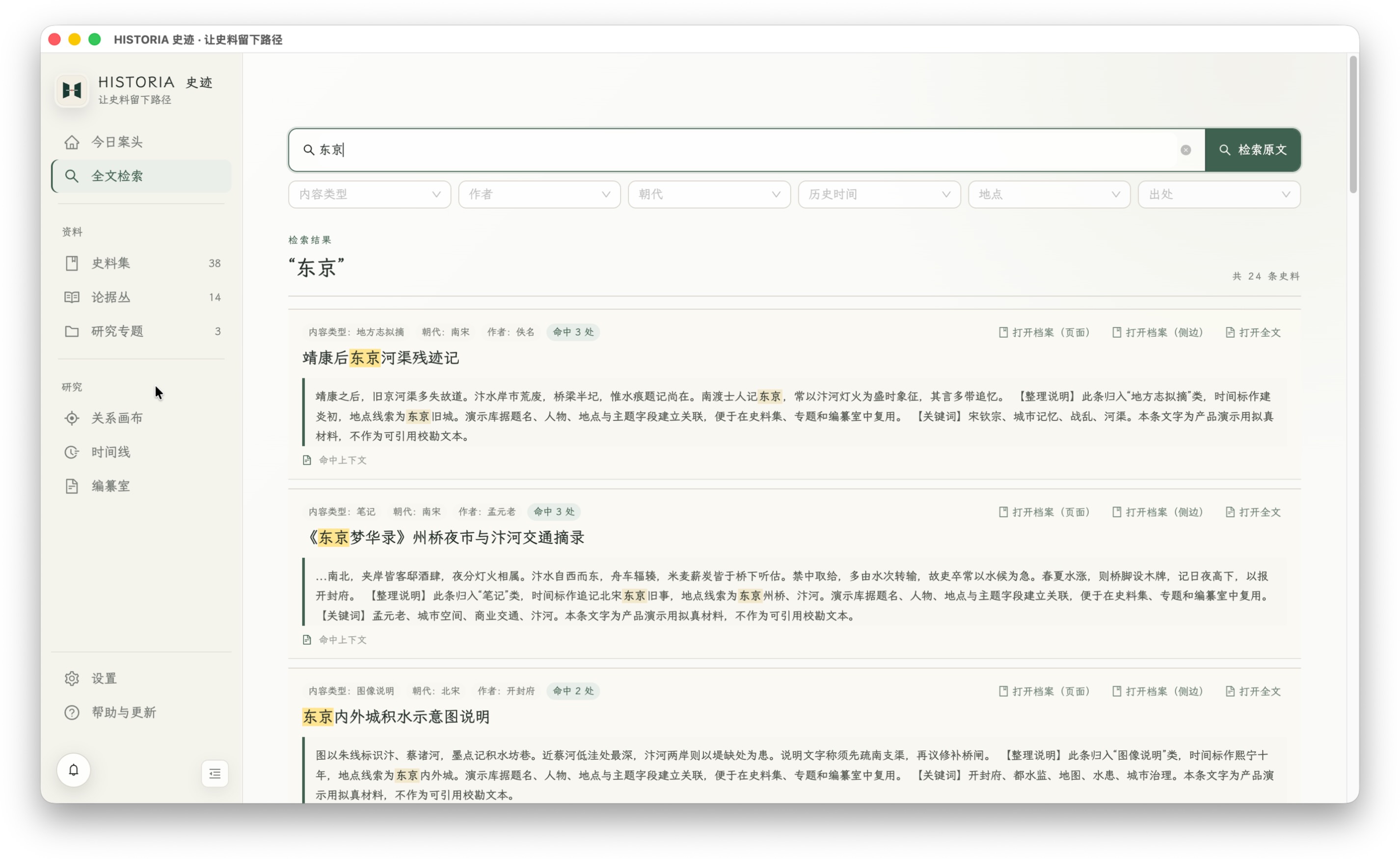Open 论据丛 section
Screen dimensions: 1400x859
click(141, 297)
